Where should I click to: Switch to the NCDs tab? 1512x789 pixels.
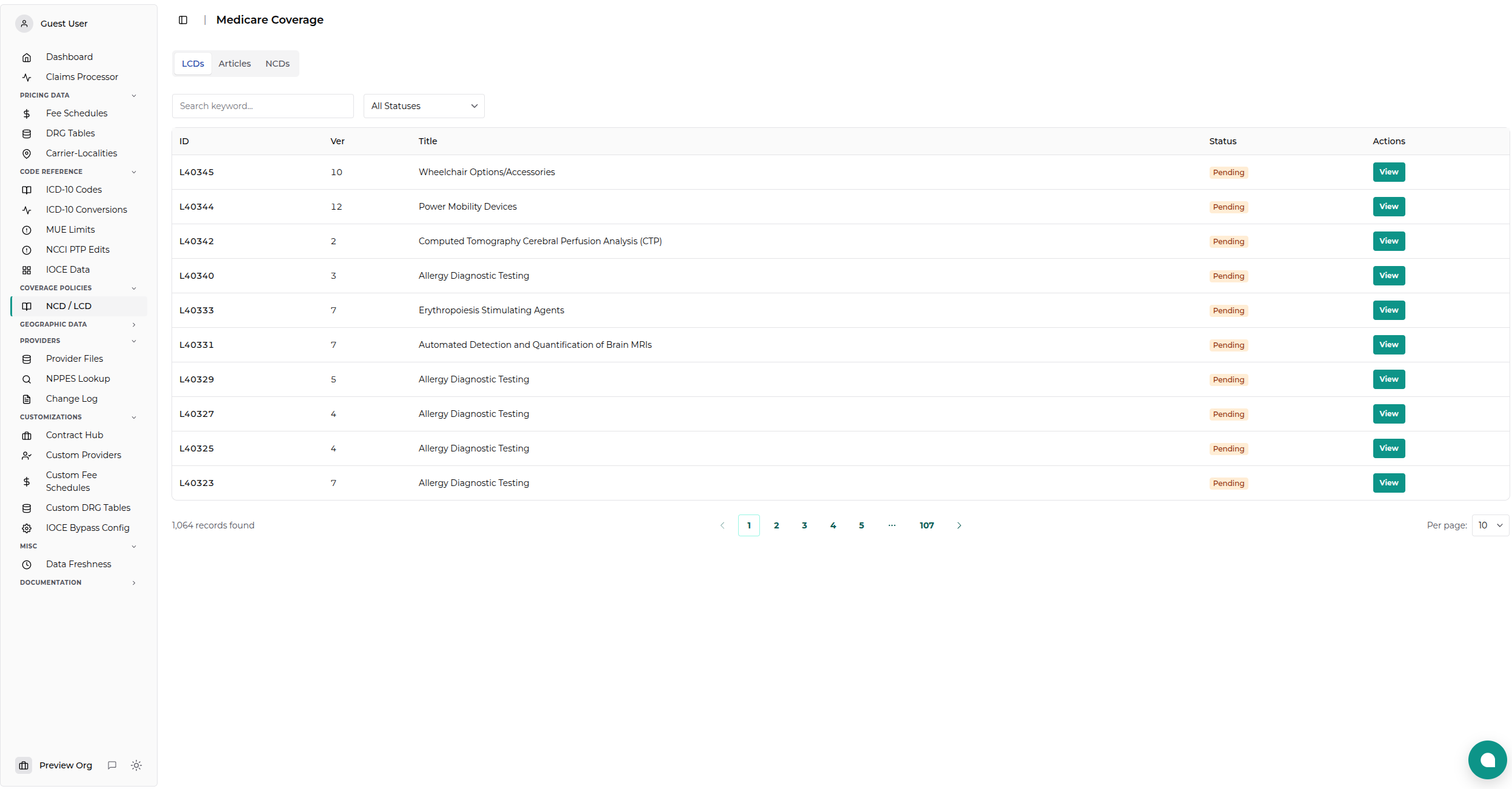click(x=278, y=64)
